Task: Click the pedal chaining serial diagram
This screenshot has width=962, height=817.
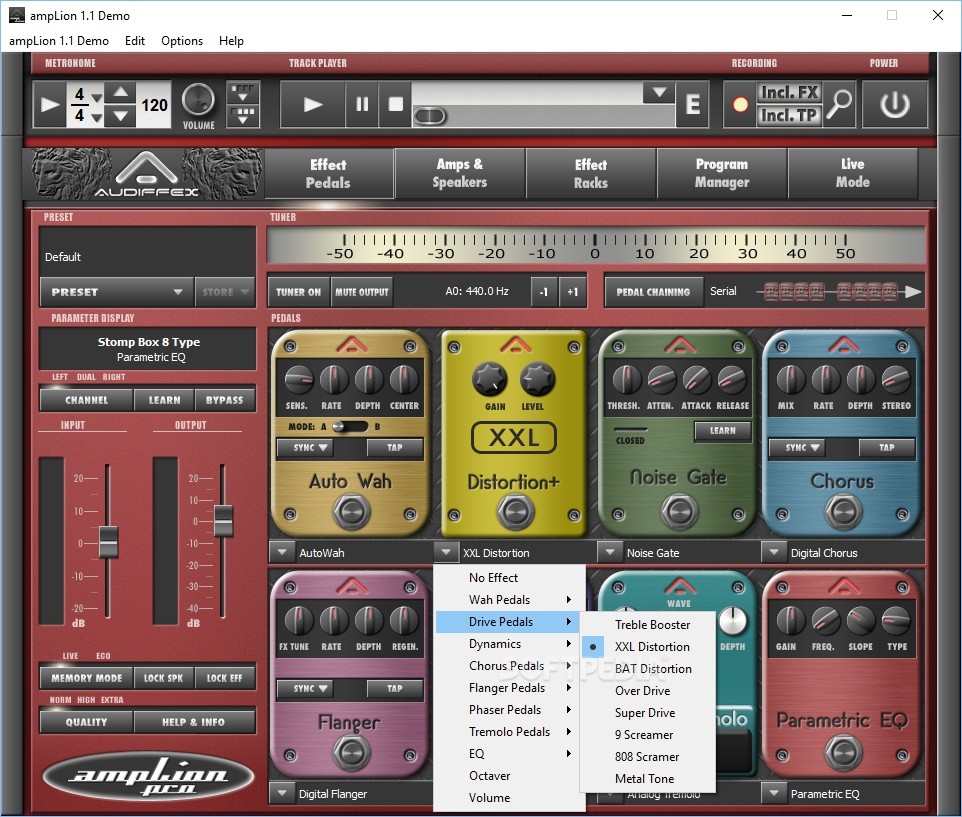Action: point(839,292)
